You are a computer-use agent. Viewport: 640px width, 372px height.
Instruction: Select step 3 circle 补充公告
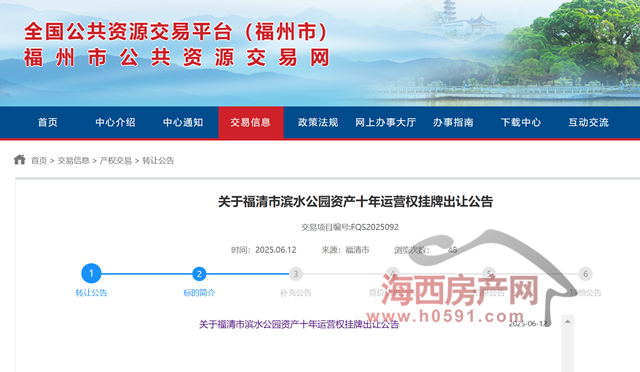(x=296, y=274)
